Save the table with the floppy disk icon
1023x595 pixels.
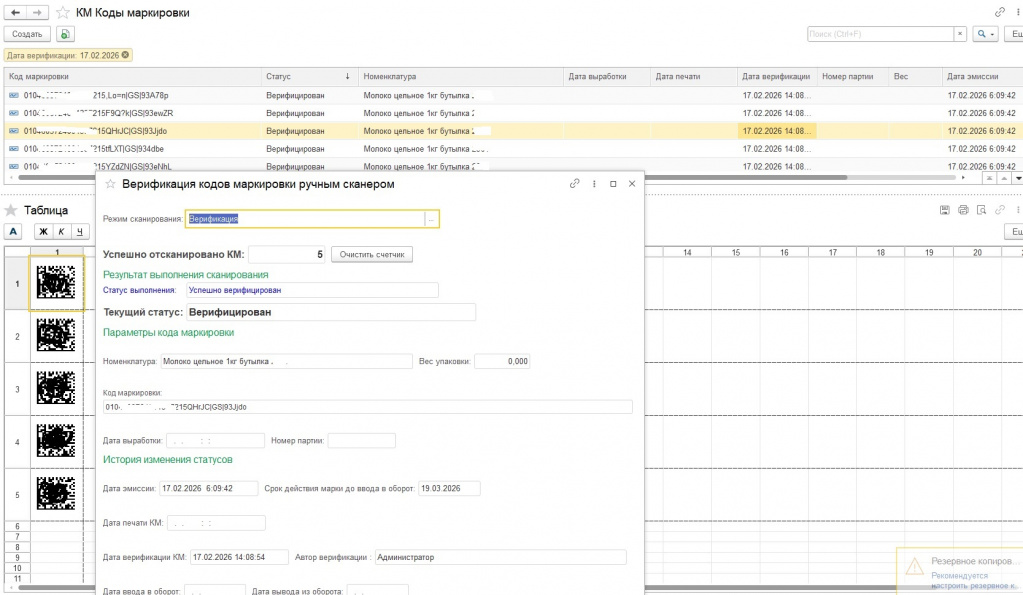click(945, 210)
